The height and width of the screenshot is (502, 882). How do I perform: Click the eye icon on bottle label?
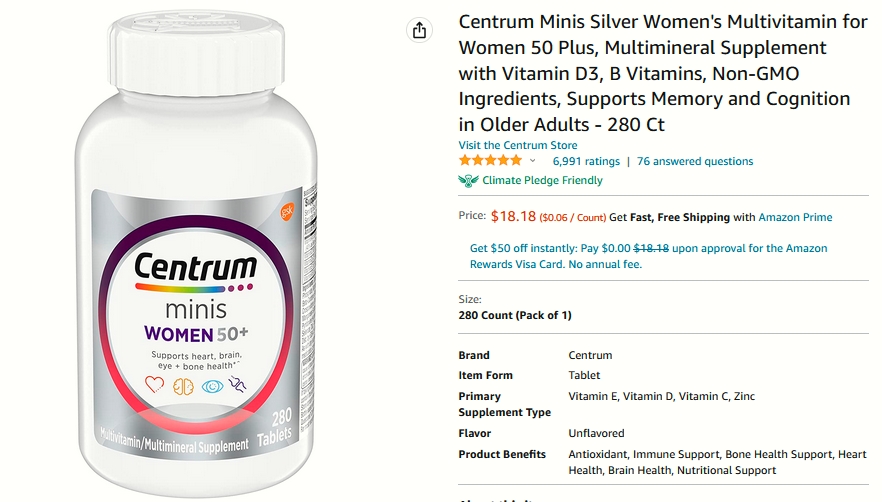[213, 386]
